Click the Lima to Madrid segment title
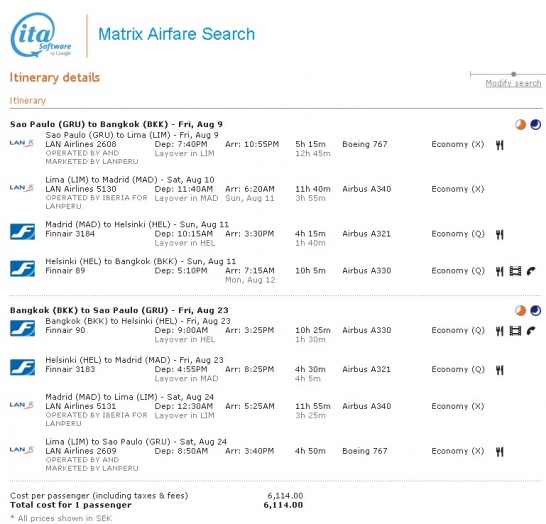The height and width of the screenshot is (524, 546). (x=130, y=180)
